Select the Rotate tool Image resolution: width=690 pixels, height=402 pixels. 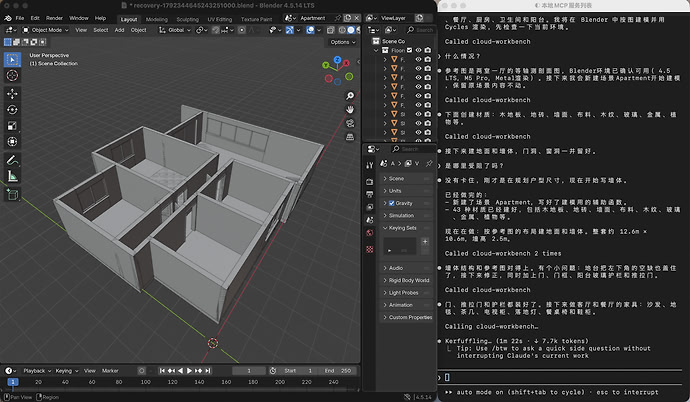coord(12,110)
